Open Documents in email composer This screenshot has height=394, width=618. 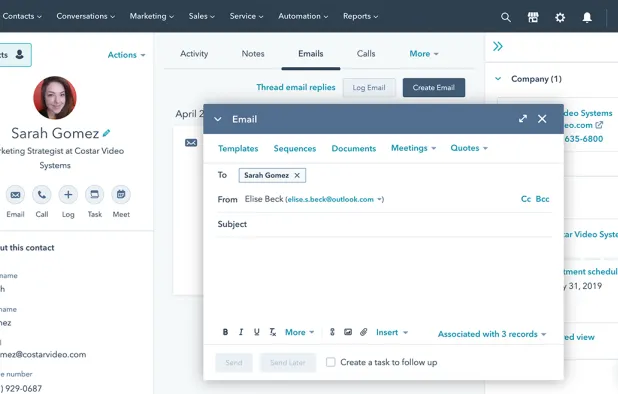click(x=354, y=149)
